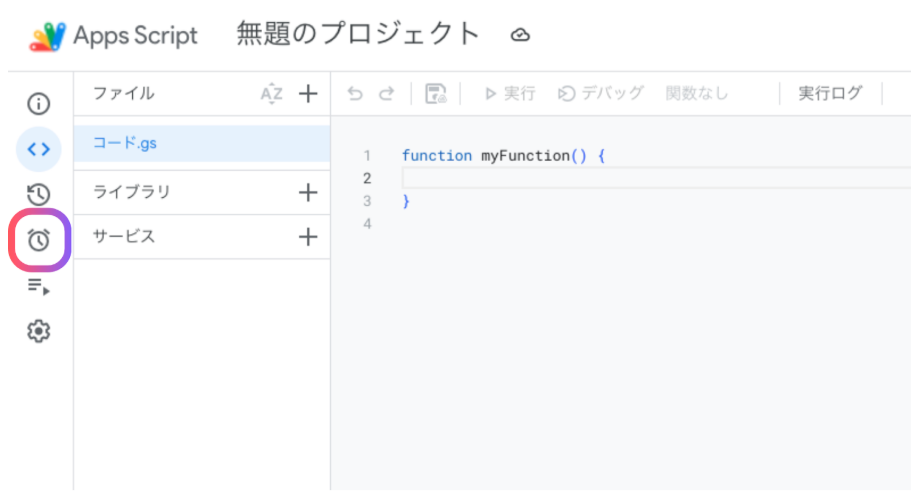Add a service using plus button
Viewport: 922px width, 502px height.
(308, 237)
